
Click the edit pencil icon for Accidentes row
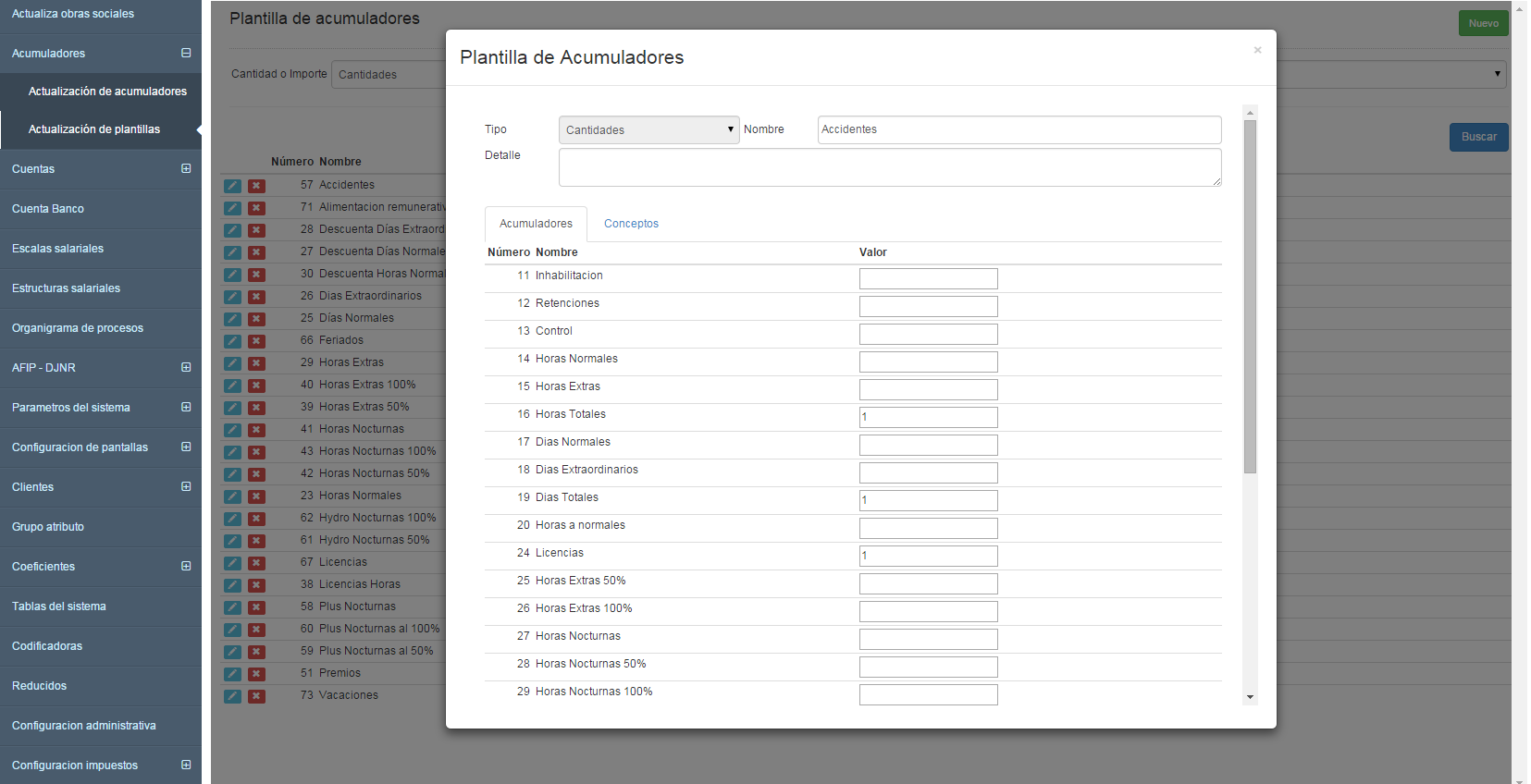(x=232, y=186)
